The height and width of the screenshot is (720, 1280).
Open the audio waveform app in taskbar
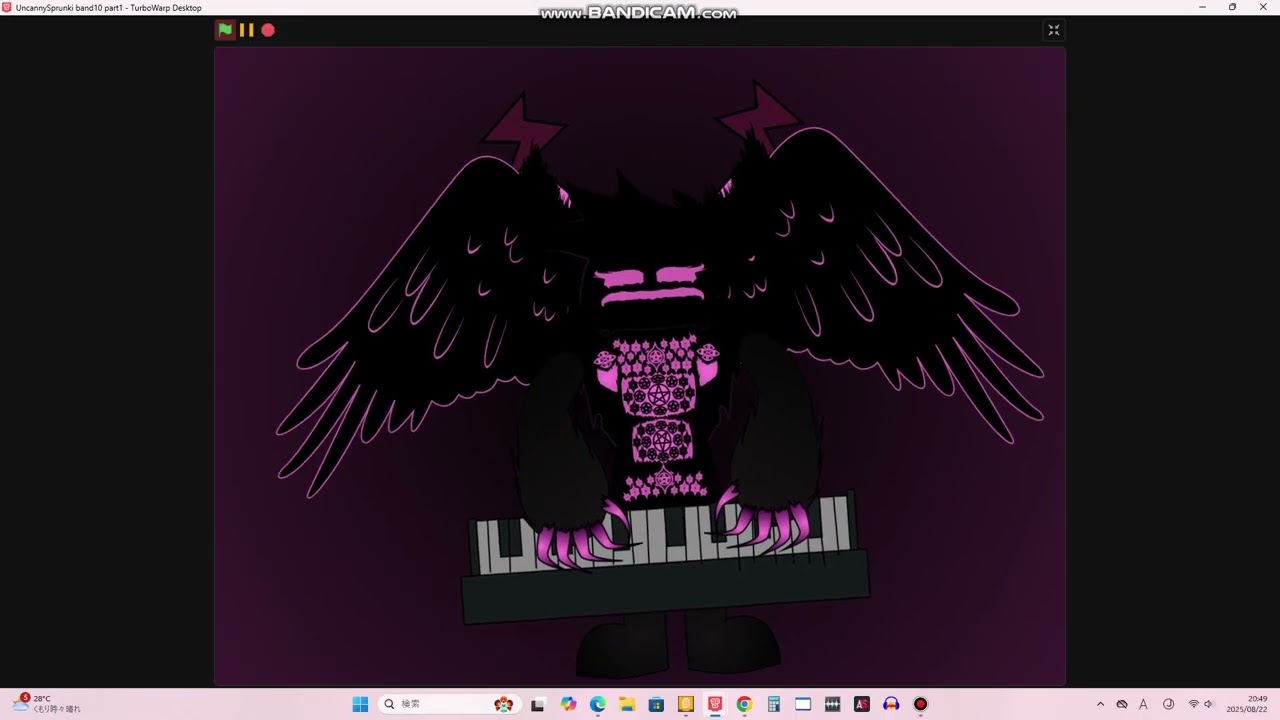[832, 704]
